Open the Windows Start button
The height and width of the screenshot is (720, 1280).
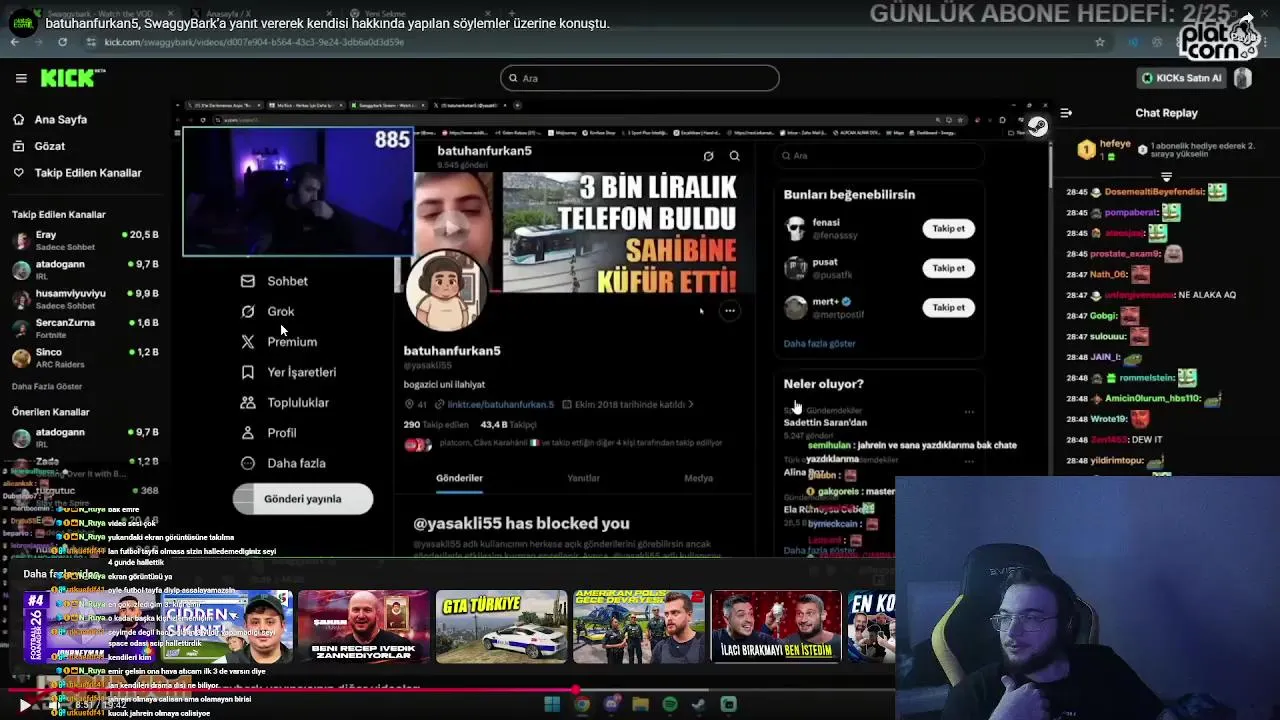552,704
